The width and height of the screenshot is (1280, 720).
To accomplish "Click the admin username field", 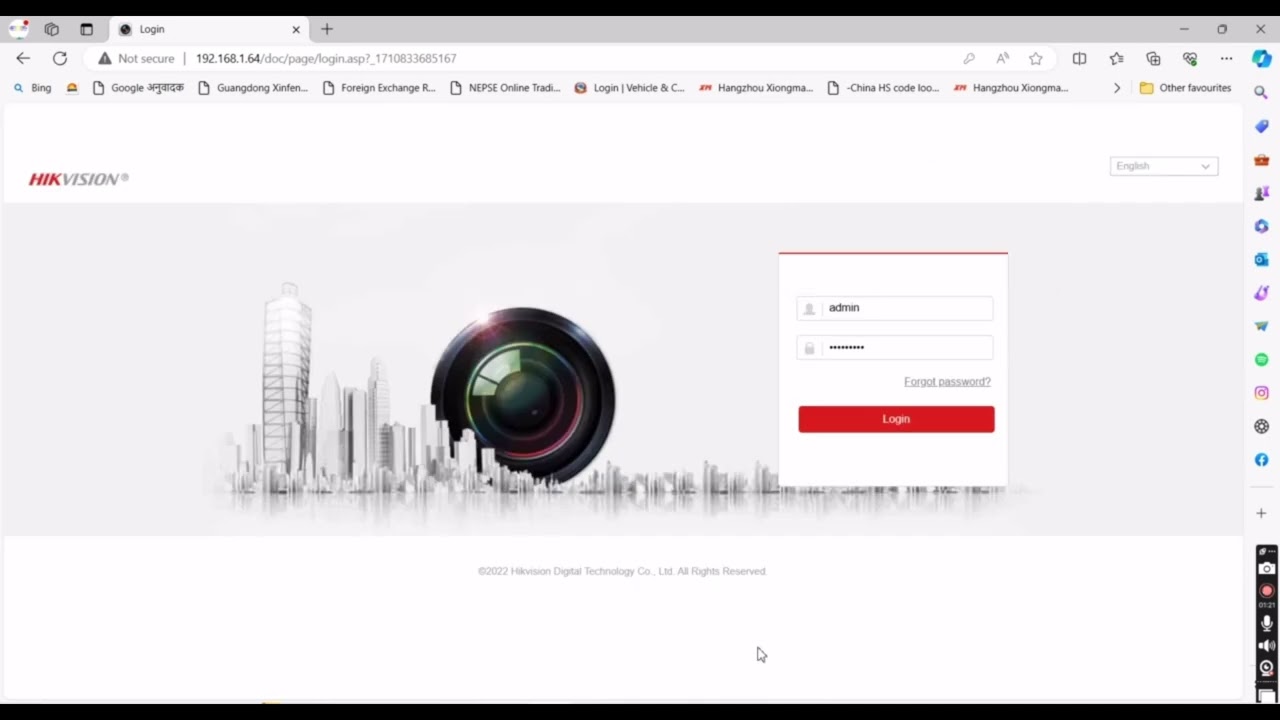I will click(895, 308).
